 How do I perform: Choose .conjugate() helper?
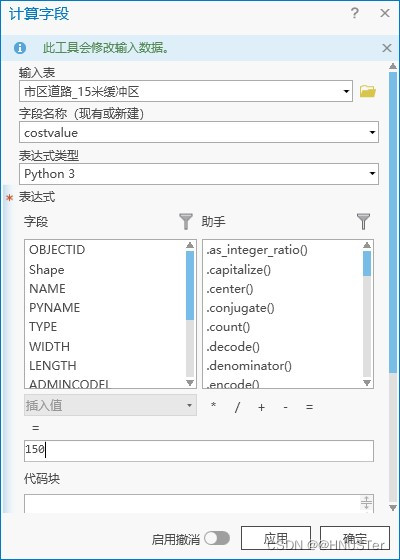pos(240,308)
